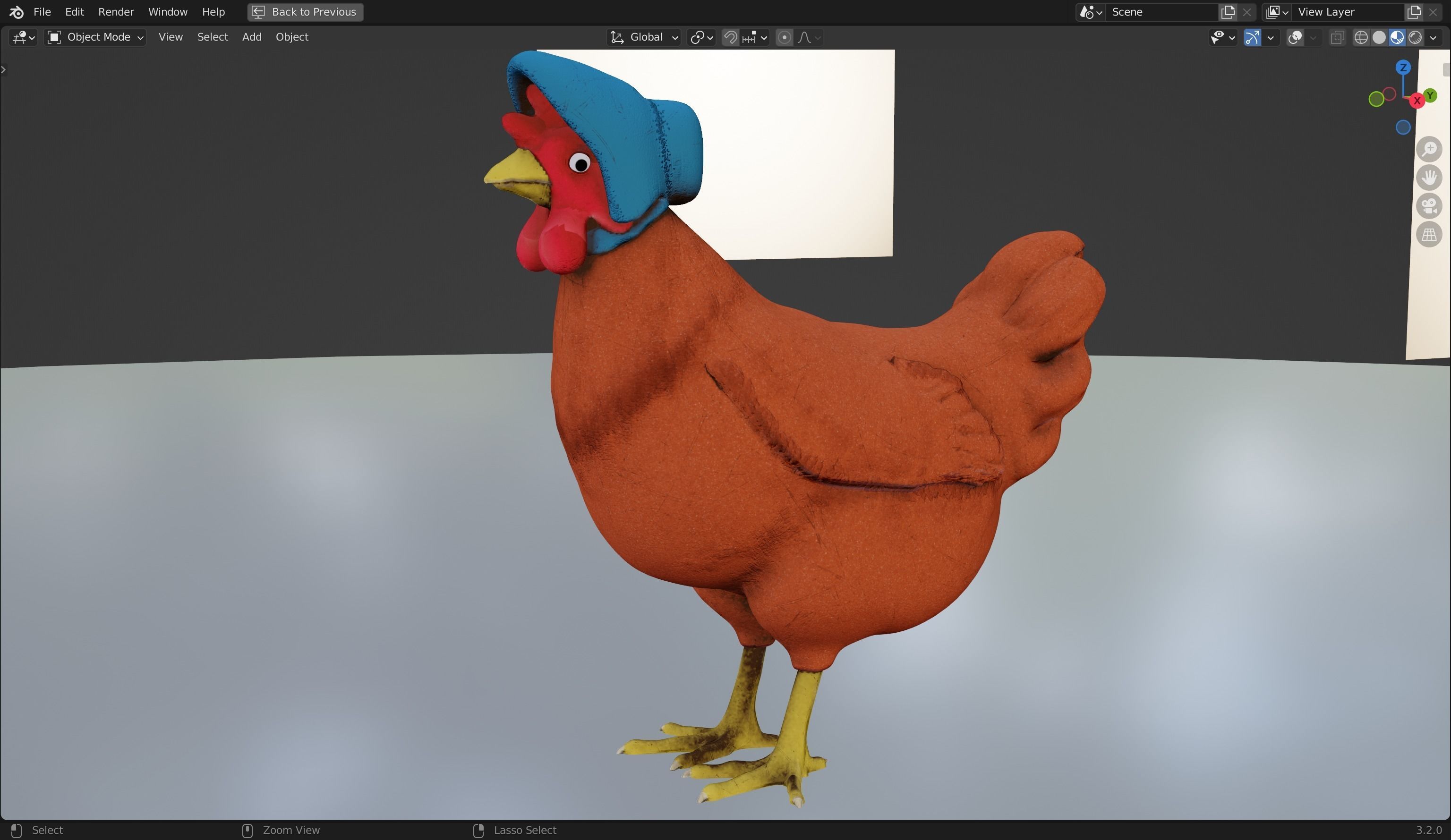This screenshot has height=840, width=1451.
Task: Toggle show overlays button
Action: (x=1295, y=37)
